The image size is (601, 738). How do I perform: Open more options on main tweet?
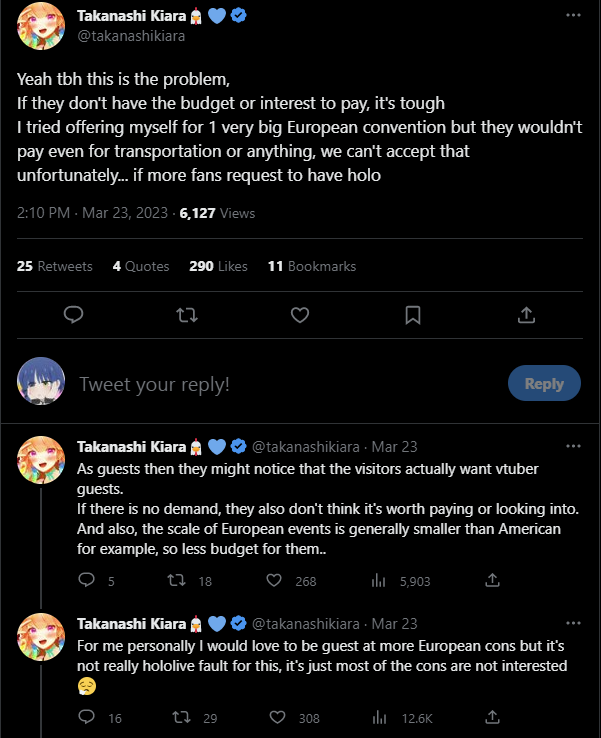pyautogui.click(x=573, y=16)
